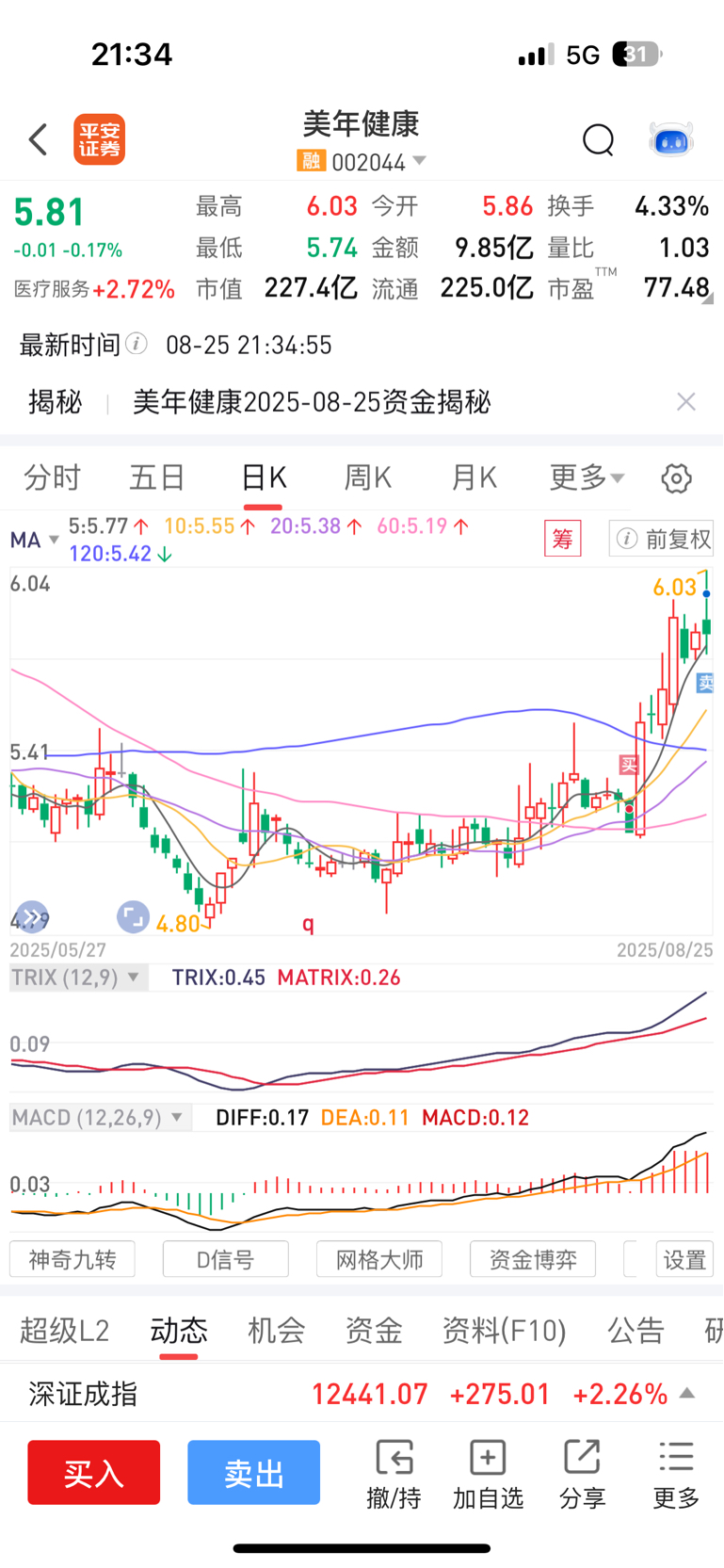
Task: Open the 机会 tab
Action: coord(277,1330)
